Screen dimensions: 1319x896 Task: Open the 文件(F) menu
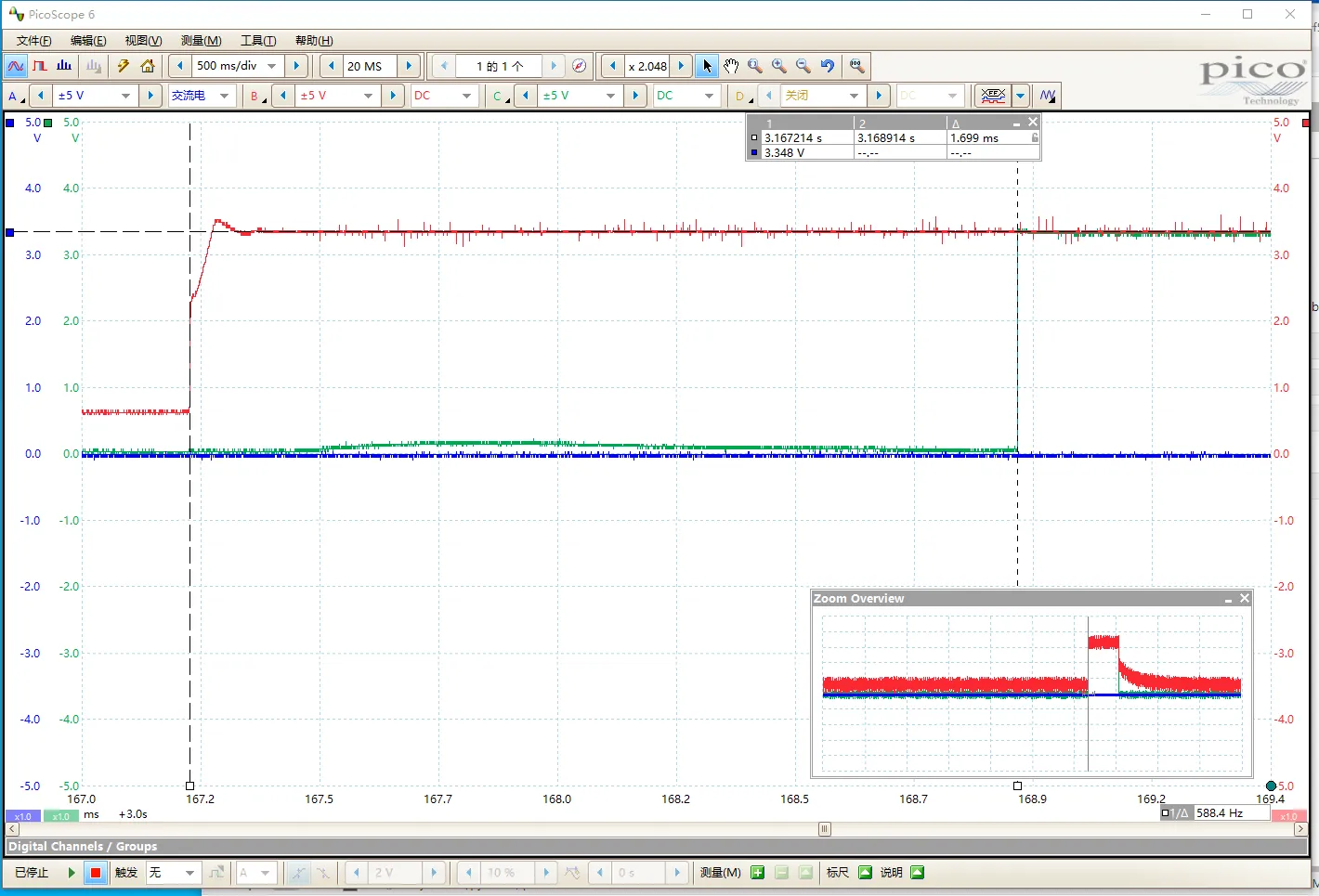34,41
